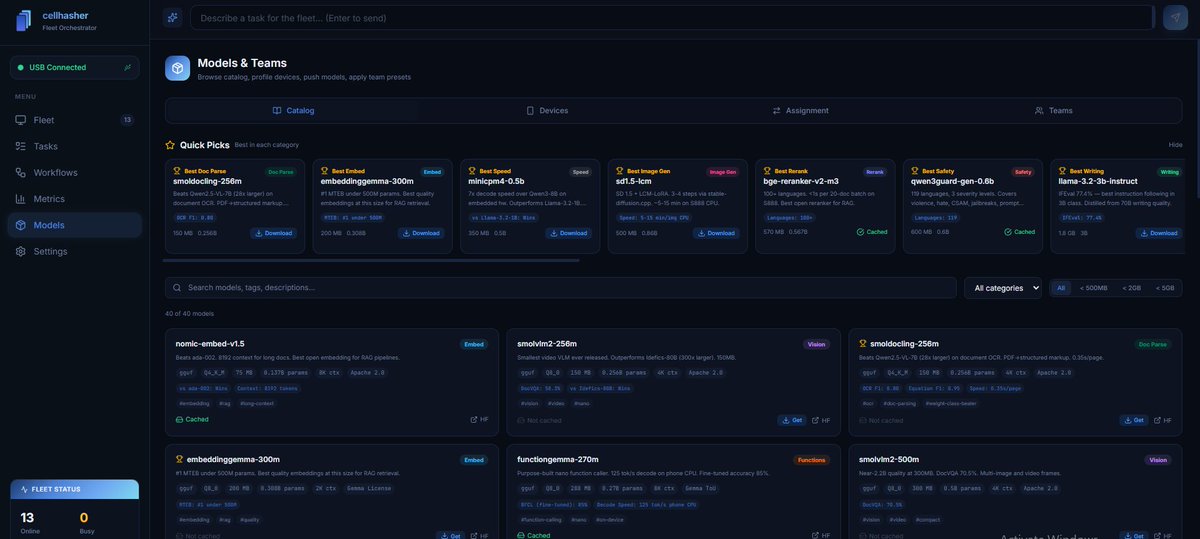Image resolution: width=1200 pixels, height=539 pixels.
Task: Open the Fleet page in sidebar
Action: (75, 120)
